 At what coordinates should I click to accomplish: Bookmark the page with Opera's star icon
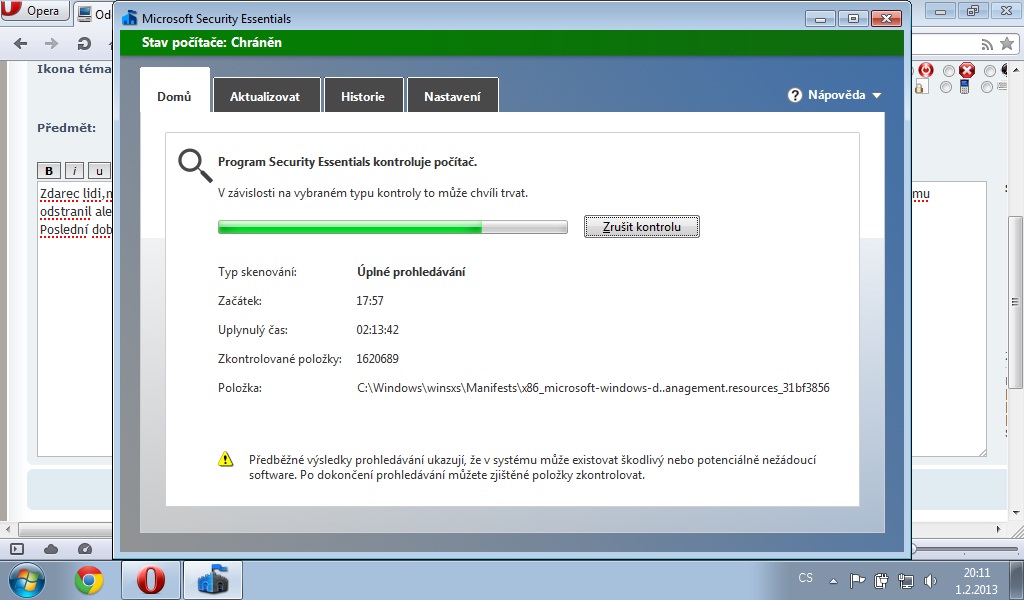tap(1007, 44)
